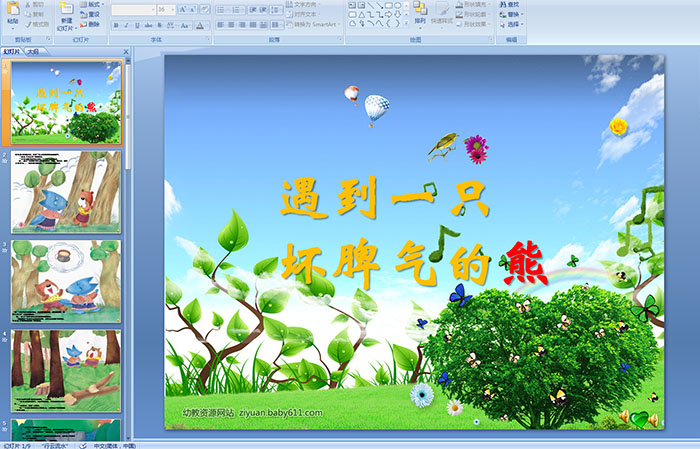
Task: Click Convert to SmartArt button
Action: coord(310,25)
